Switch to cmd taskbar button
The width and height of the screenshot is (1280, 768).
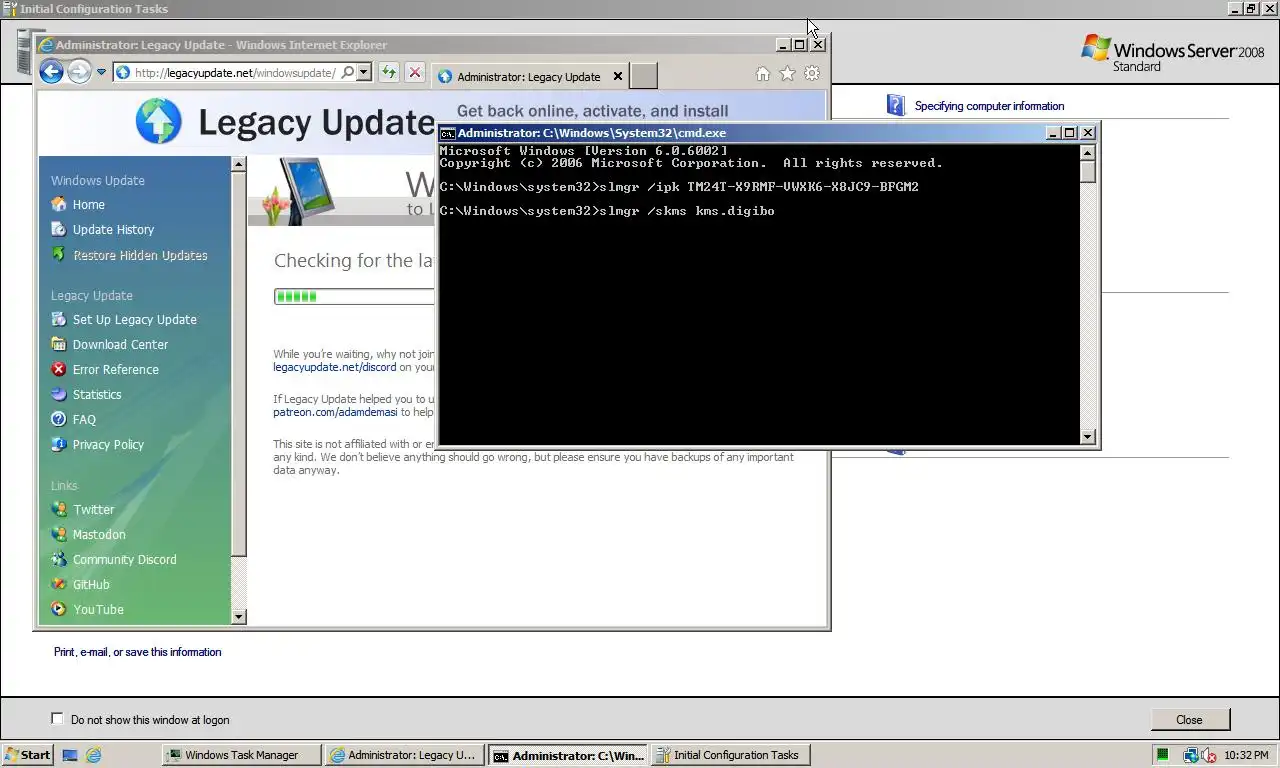coord(568,755)
